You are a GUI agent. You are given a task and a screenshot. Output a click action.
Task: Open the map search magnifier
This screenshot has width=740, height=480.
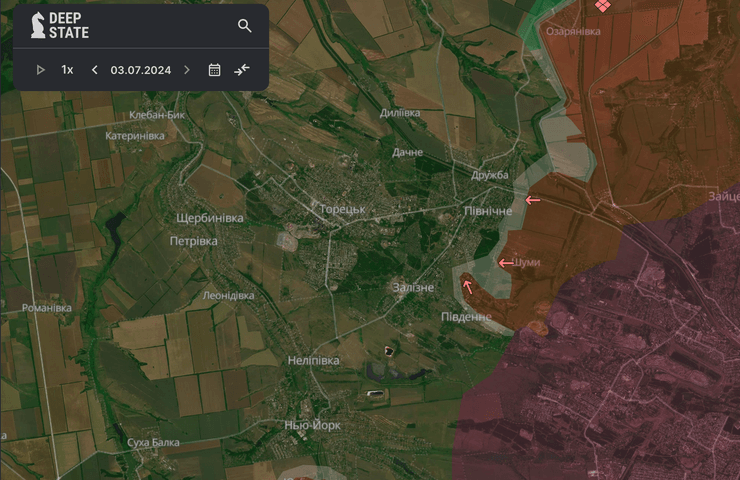pos(245,26)
